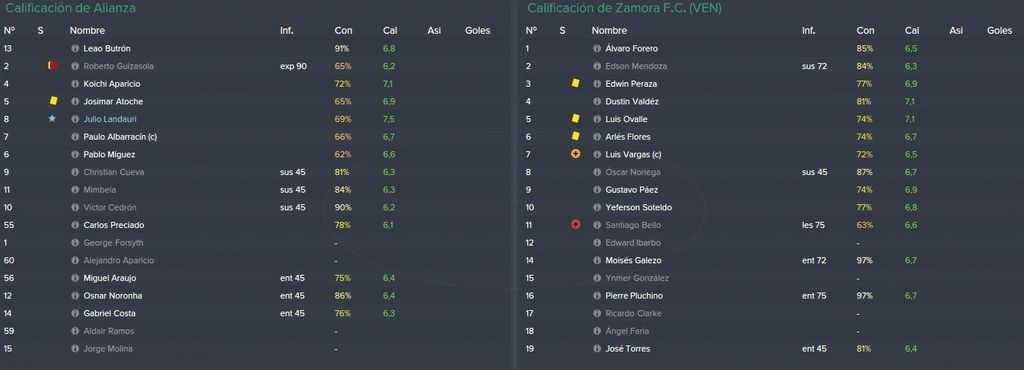Click the star icon next to Julio Landauri

52,119
